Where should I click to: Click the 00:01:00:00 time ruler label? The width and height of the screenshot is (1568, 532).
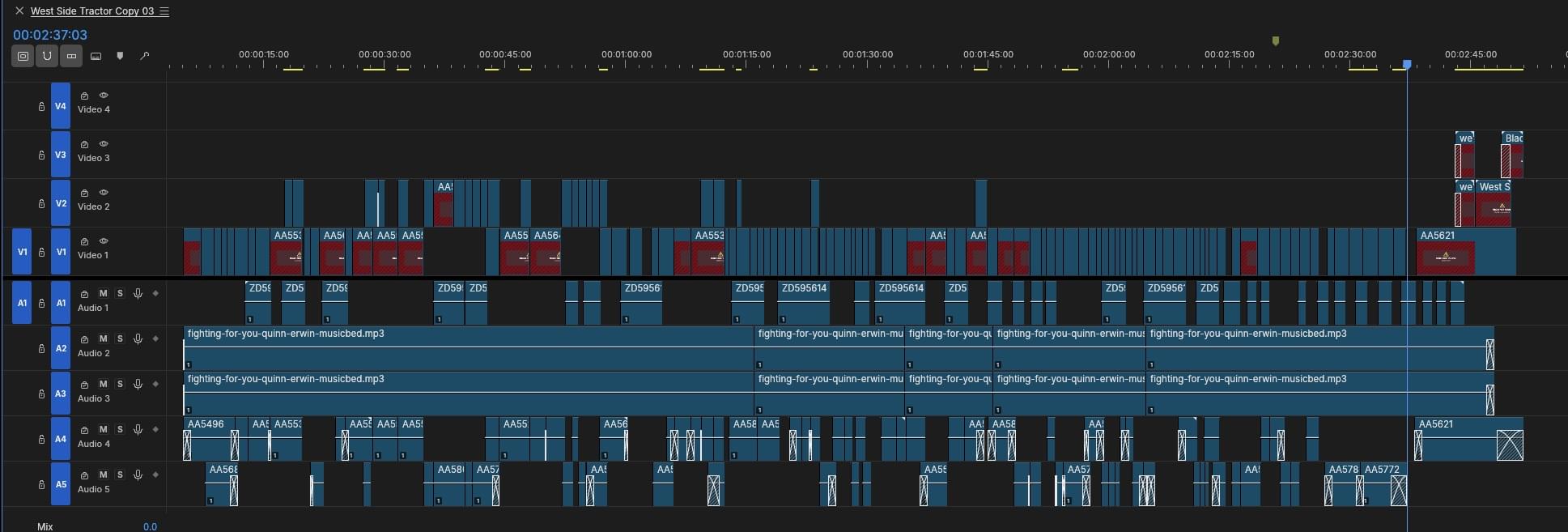click(x=627, y=54)
